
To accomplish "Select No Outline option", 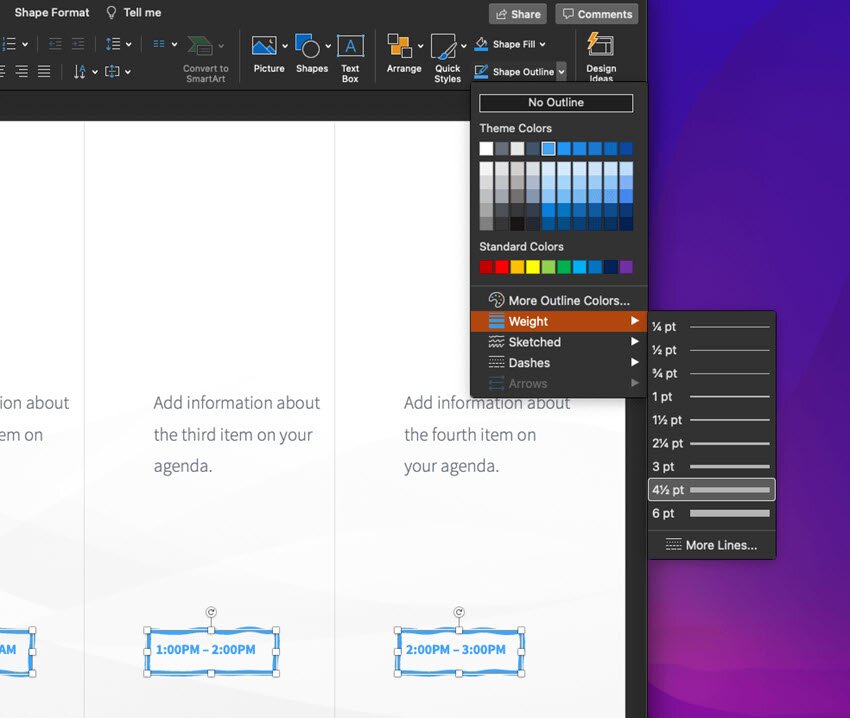I will point(556,103).
